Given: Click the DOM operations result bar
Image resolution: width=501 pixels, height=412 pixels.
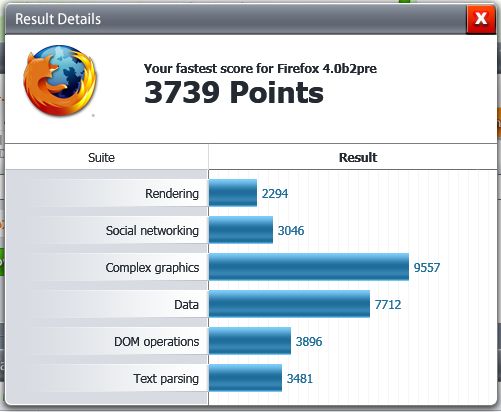Looking at the screenshot, I should tap(250, 341).
